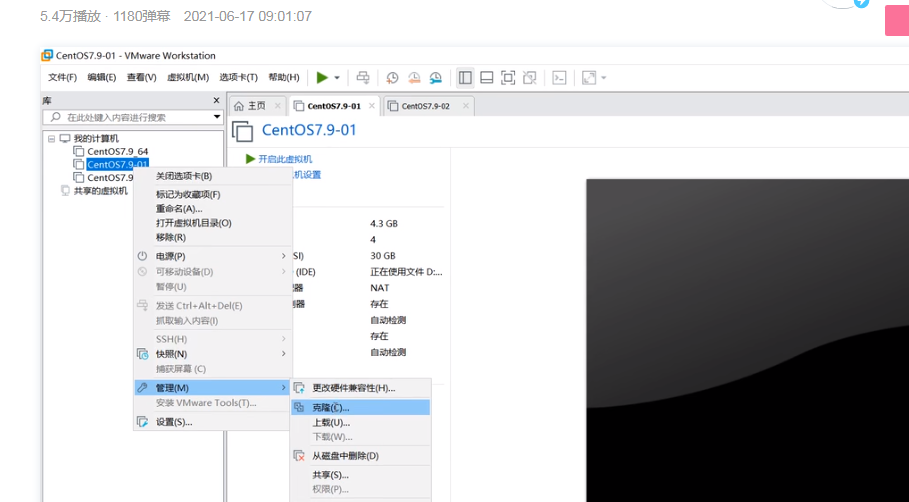
Task: Click the CentOS7.9-01 page title heading
Action: (309, 130)
